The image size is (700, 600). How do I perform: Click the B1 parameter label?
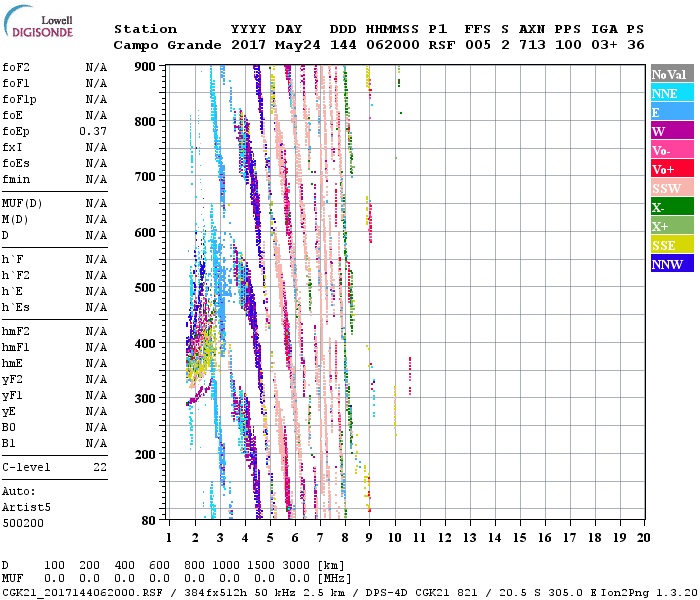point(9,443)
